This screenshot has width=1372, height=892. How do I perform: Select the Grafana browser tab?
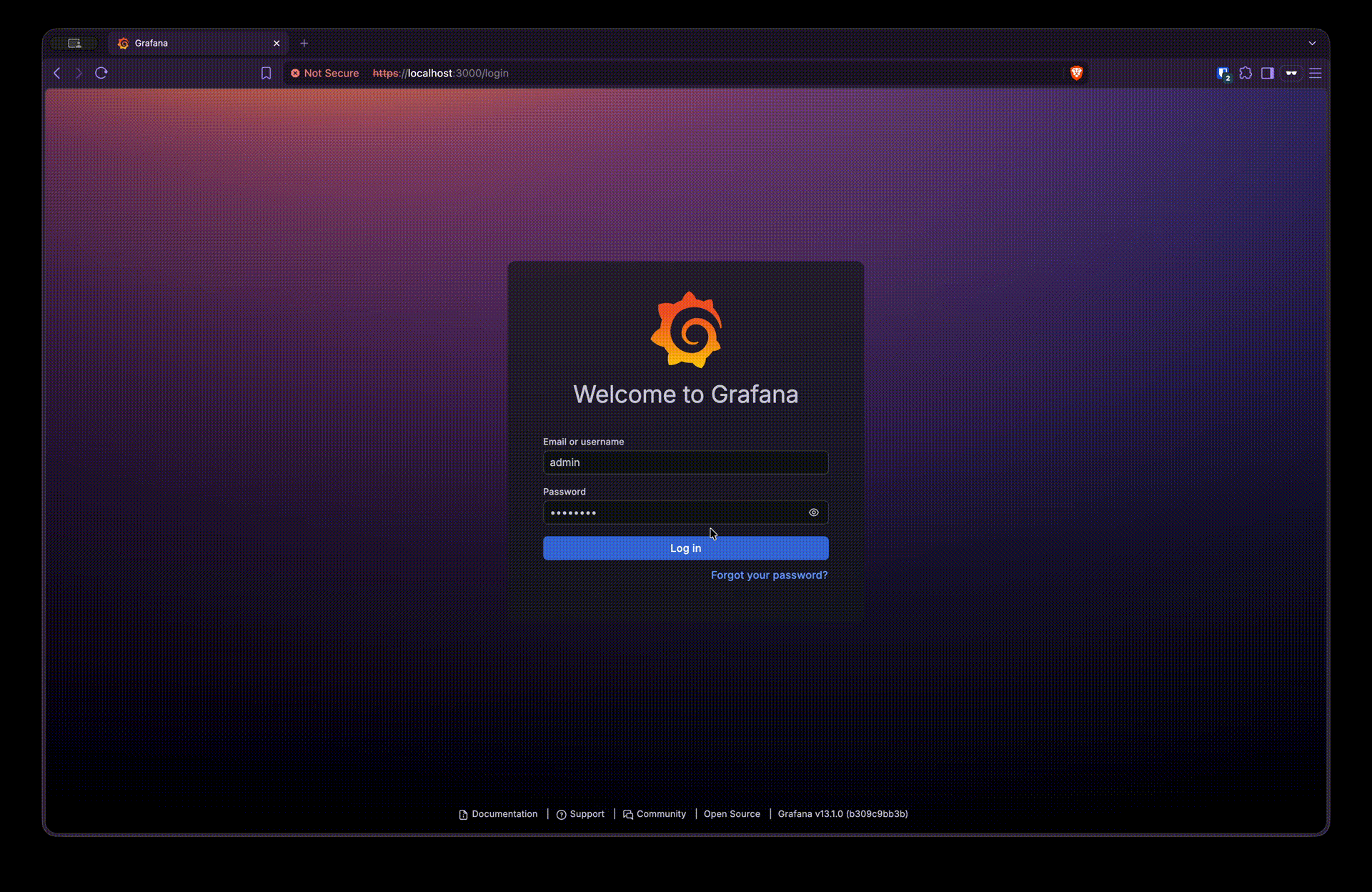click(x=198, y=43)
